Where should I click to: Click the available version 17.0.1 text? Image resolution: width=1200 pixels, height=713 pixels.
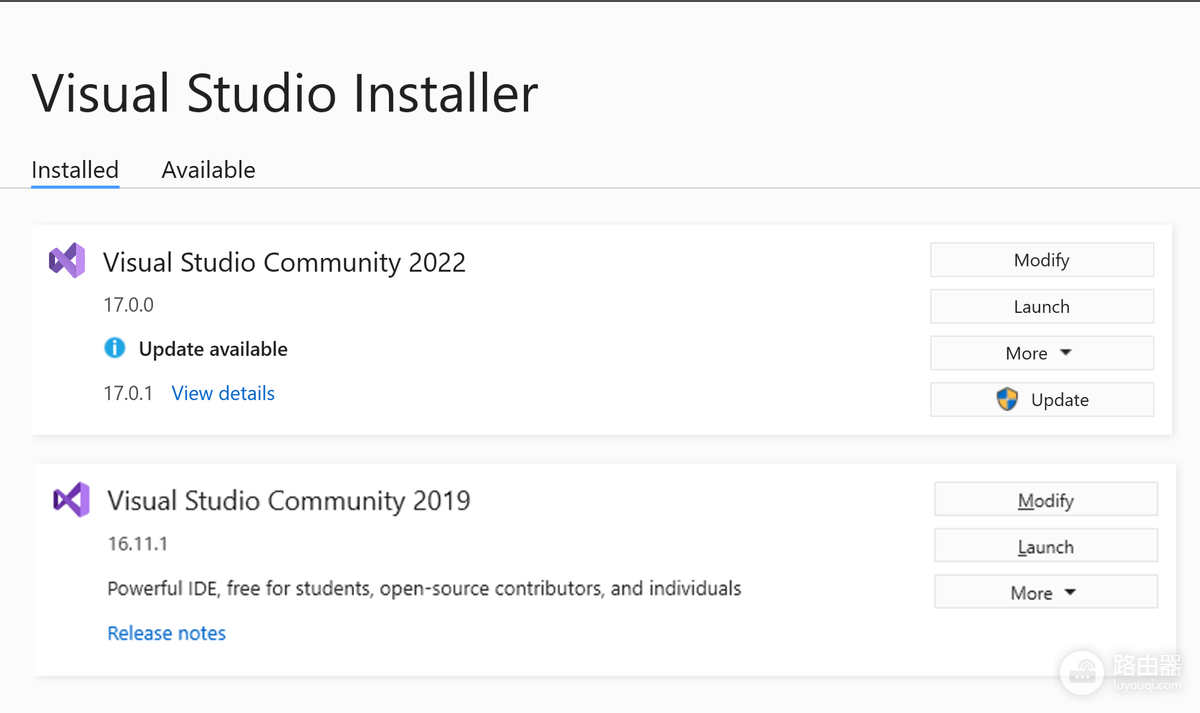(x=128, y=393)
